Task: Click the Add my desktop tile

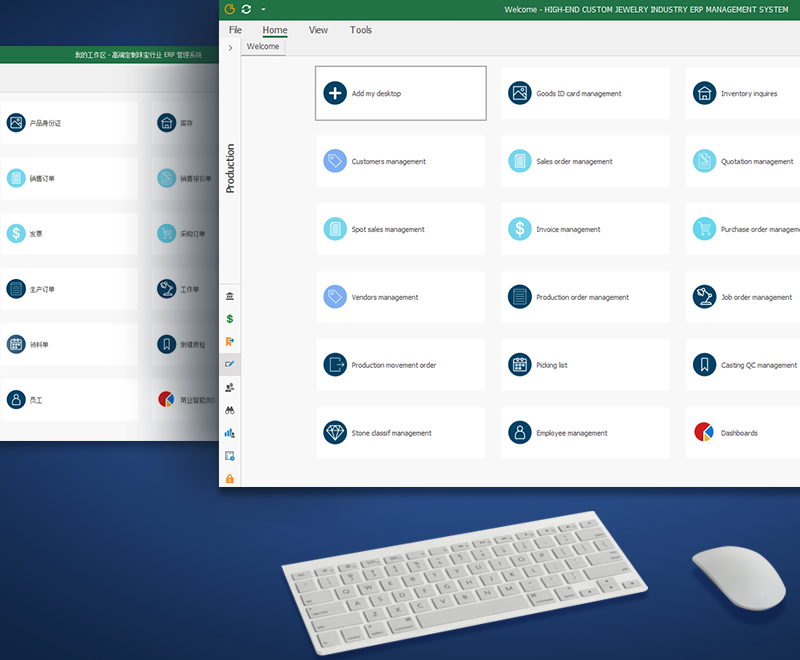Action: pyautogui.click(x=400, y=94)
